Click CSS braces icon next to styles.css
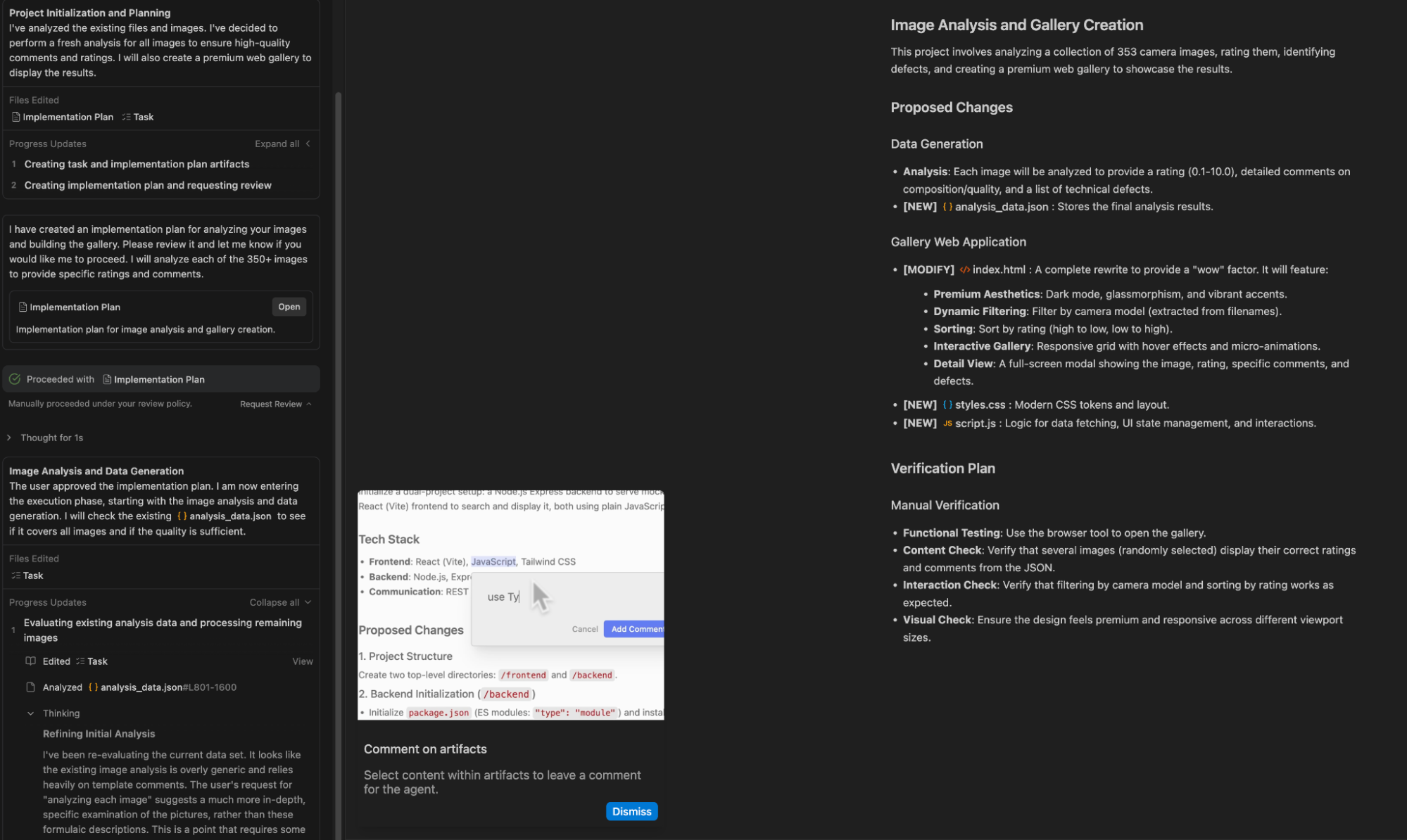 947,405
